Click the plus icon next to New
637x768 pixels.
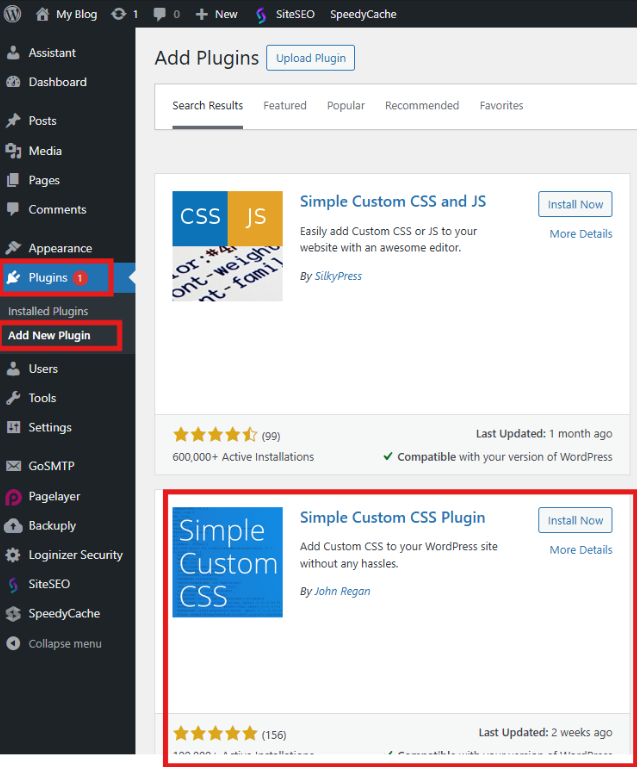point(201,14)
